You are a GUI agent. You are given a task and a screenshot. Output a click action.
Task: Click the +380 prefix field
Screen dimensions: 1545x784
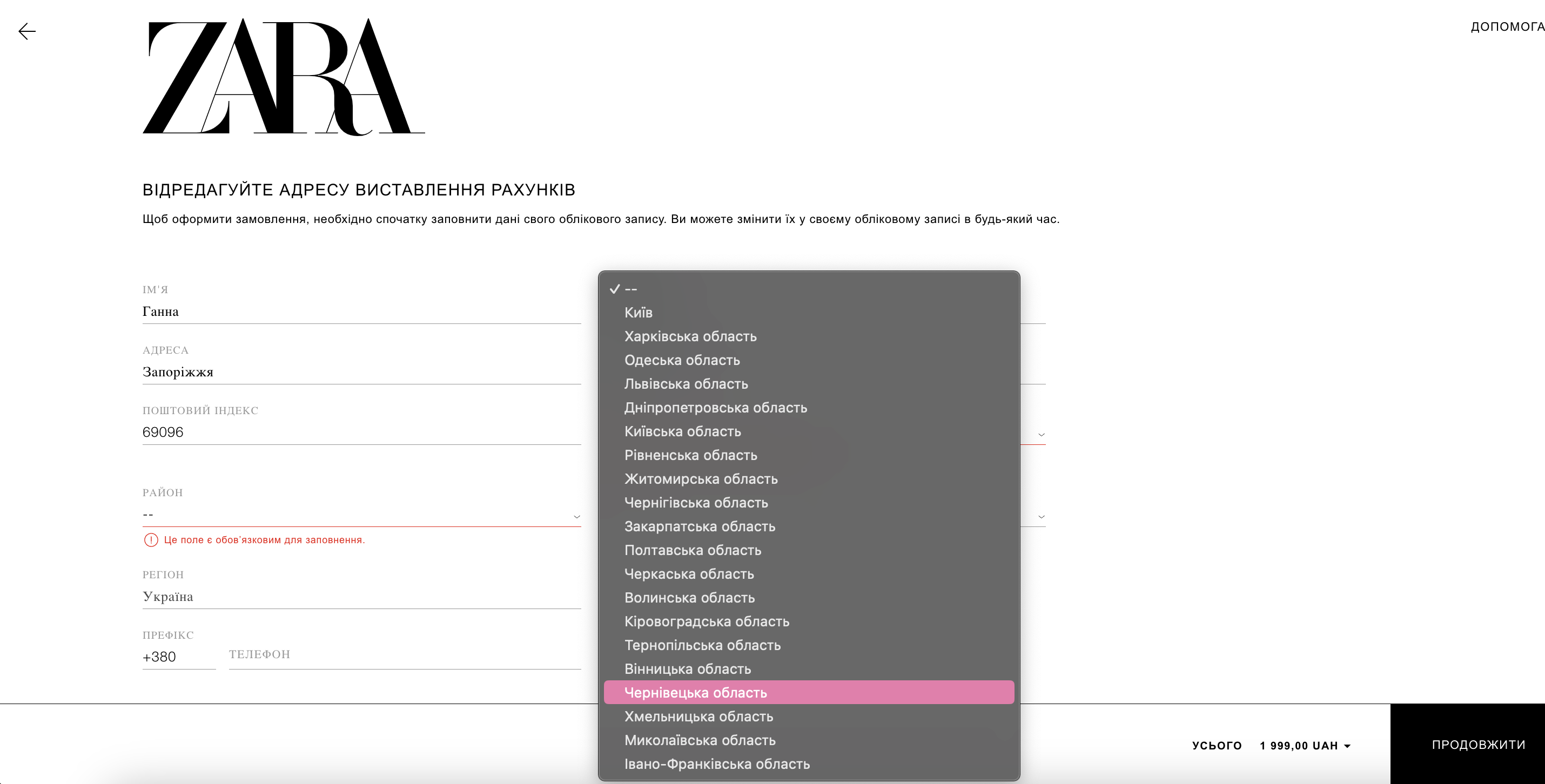178,657
